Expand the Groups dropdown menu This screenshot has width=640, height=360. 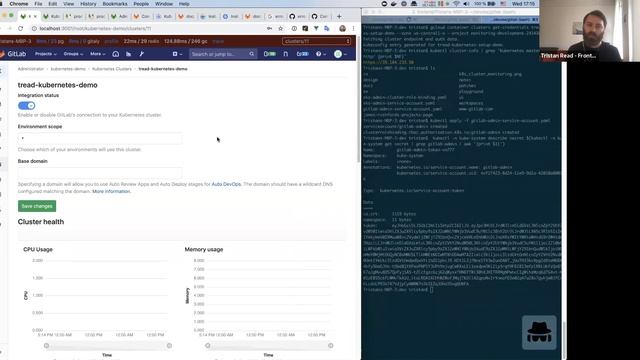[x=73, y=54]
